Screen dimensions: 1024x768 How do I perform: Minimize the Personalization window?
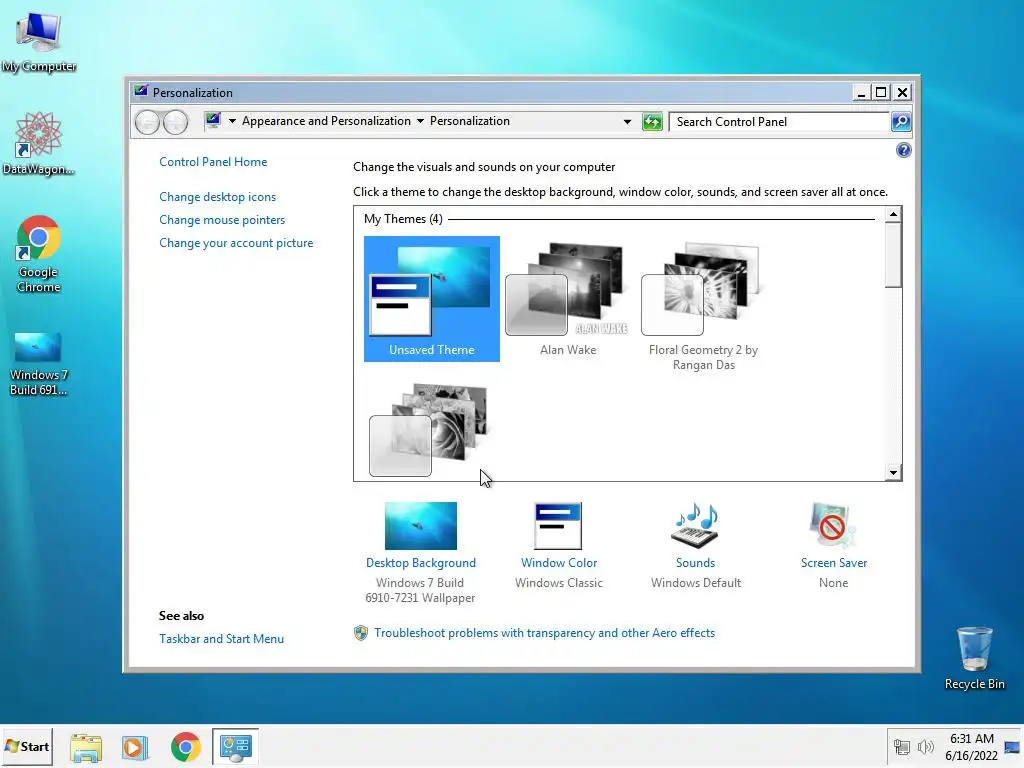(x=861, y=93)
